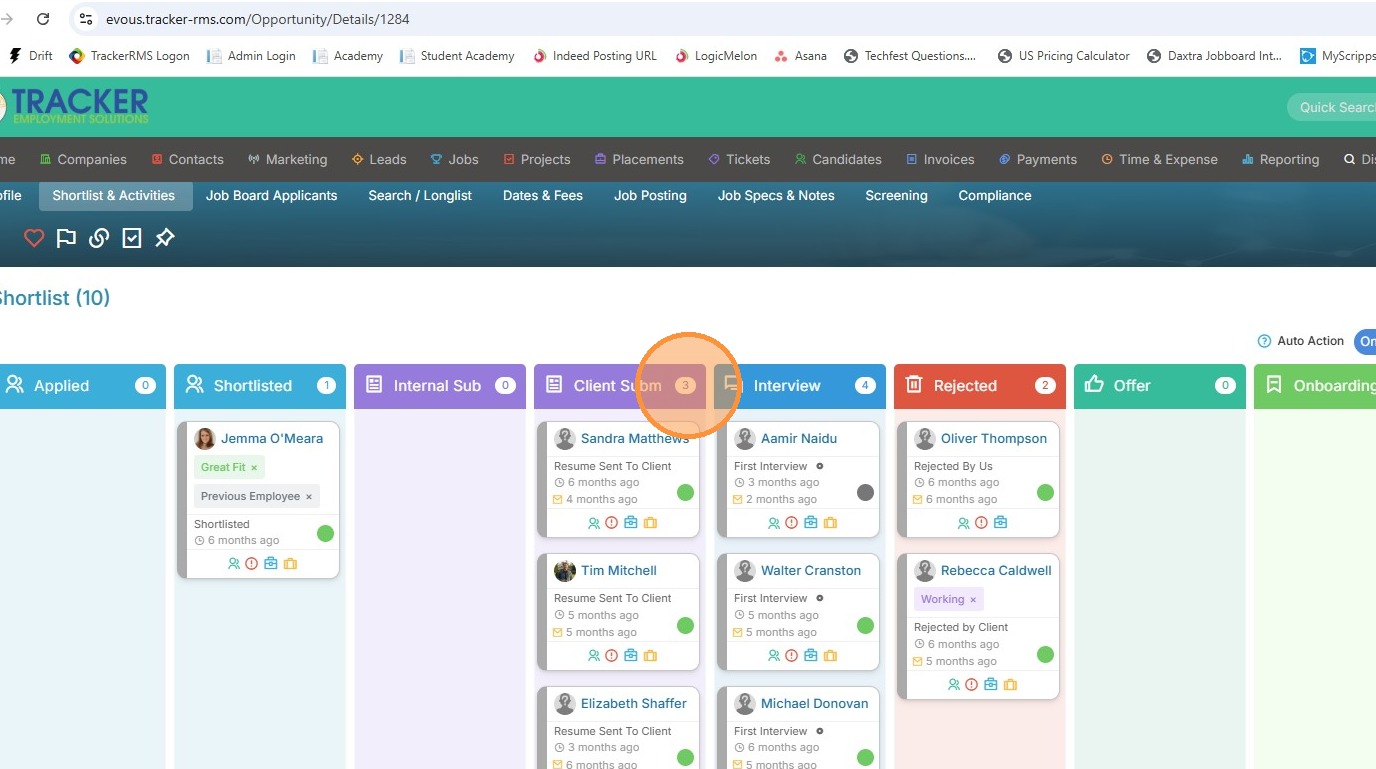Click the yellow briefcase icon on Tim Mitchell's card

[650, 656]
